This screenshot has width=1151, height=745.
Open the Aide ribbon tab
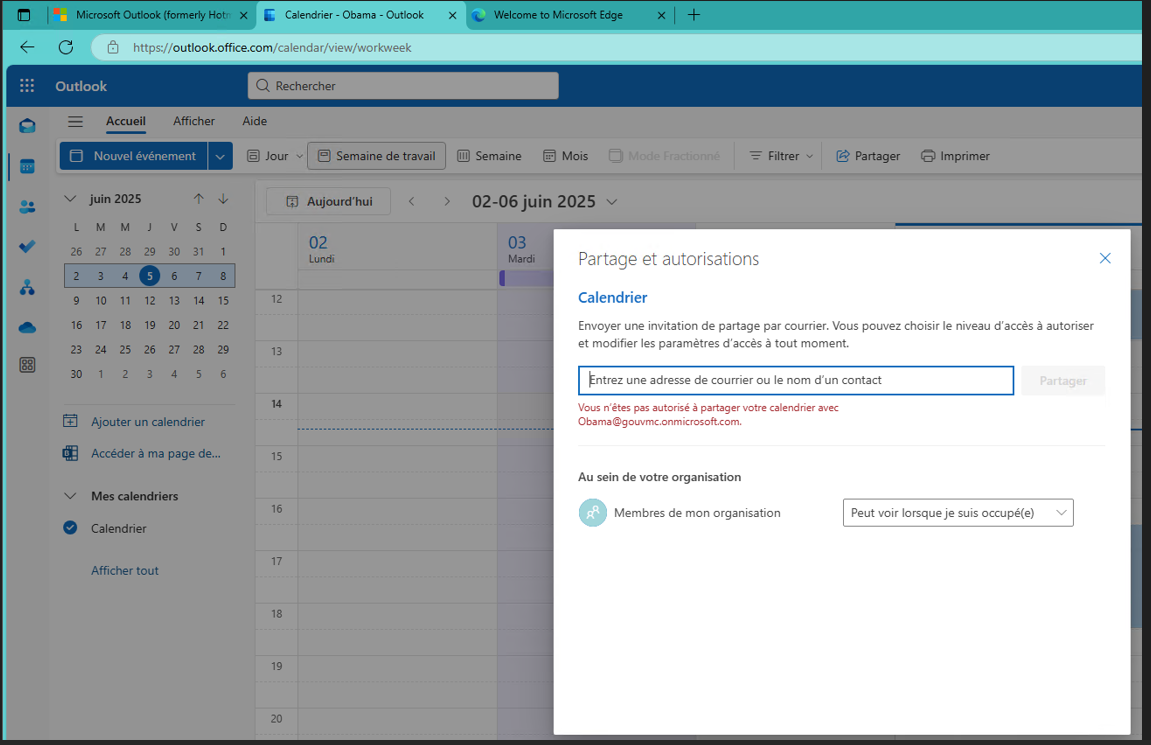click(255, 121)
